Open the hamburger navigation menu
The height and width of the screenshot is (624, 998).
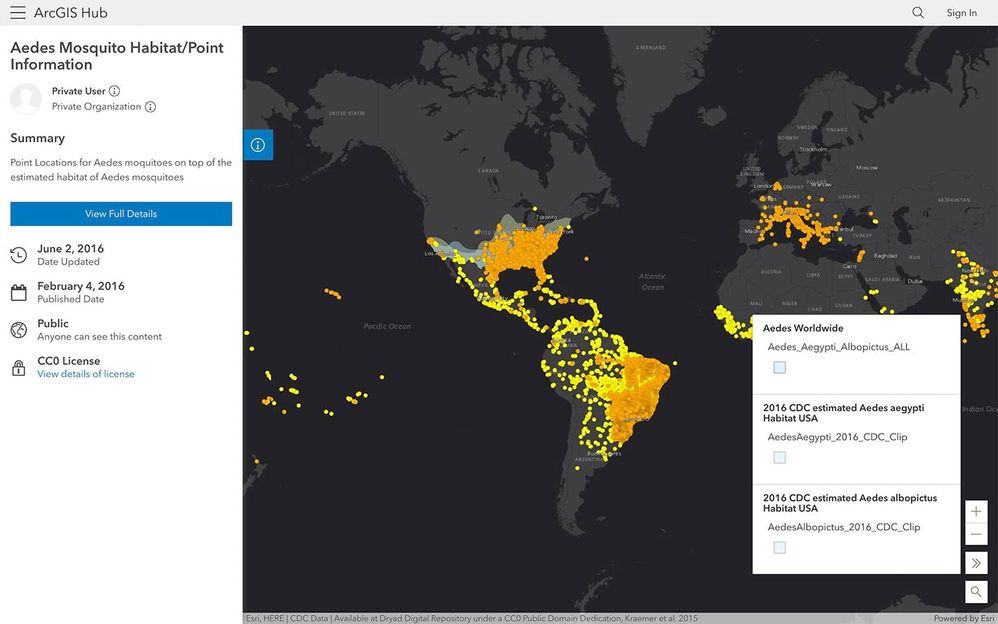[17, 12]
